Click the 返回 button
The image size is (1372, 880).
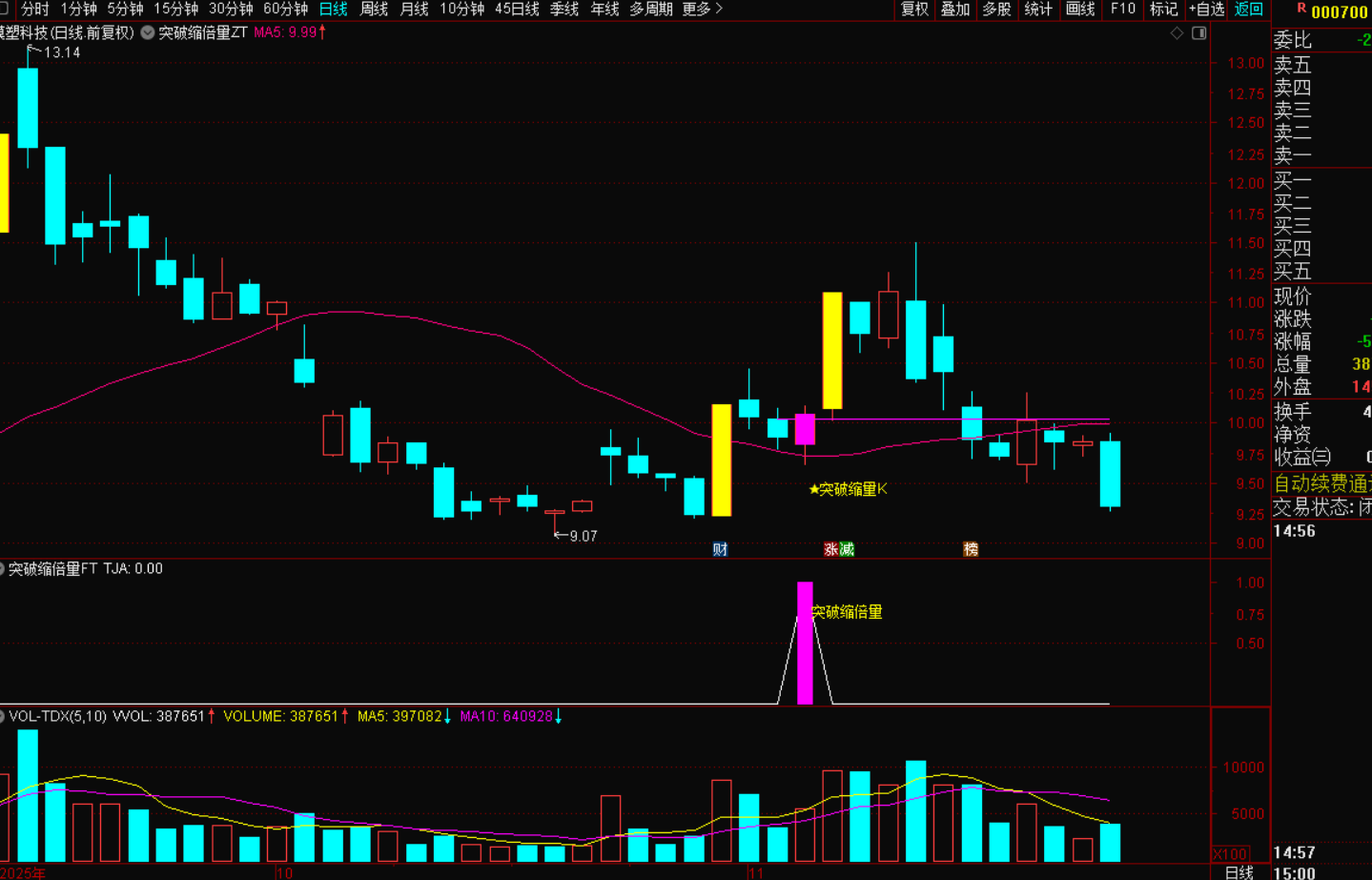1248,9
